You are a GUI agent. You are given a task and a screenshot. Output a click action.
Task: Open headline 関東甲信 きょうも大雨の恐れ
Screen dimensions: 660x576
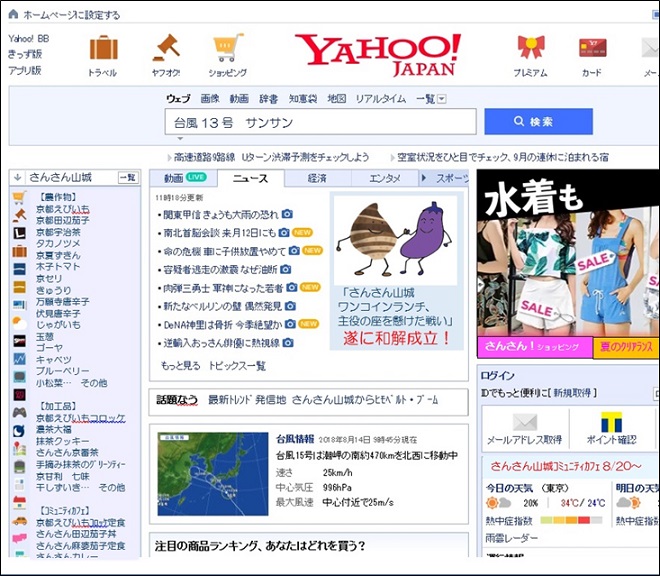click(220, 214)
